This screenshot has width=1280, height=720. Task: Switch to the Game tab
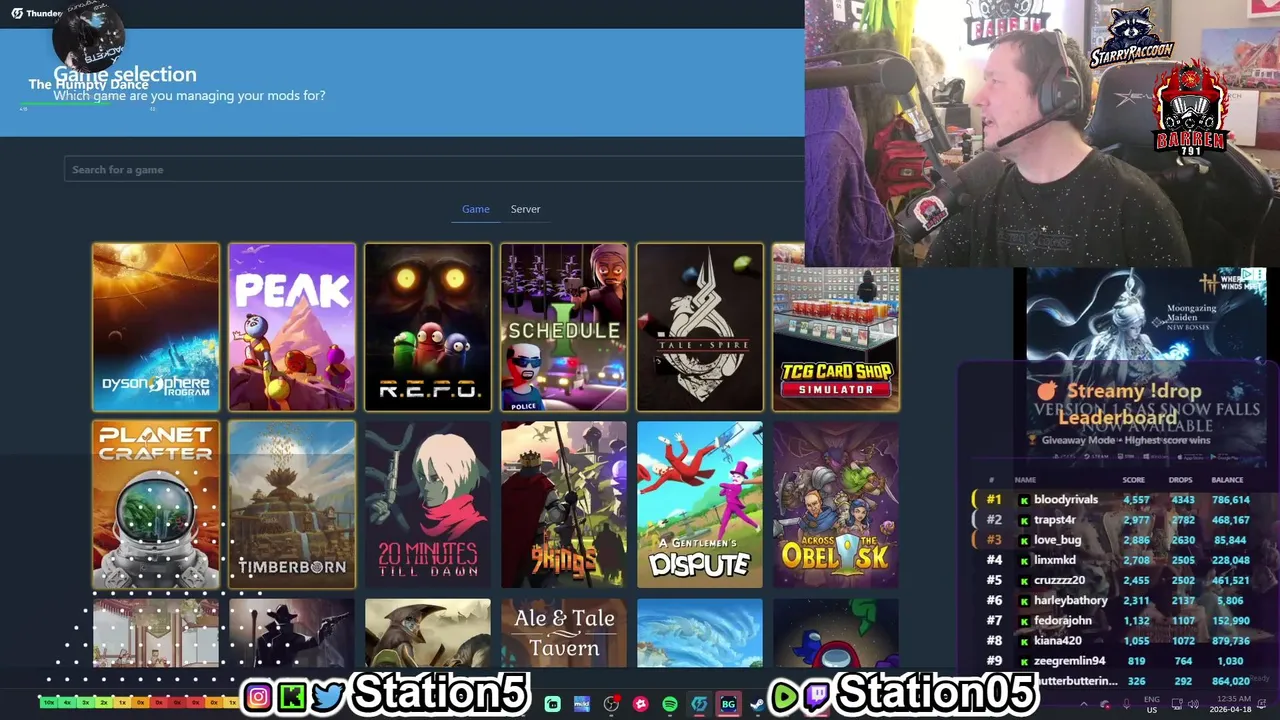(x=476, y=209)
